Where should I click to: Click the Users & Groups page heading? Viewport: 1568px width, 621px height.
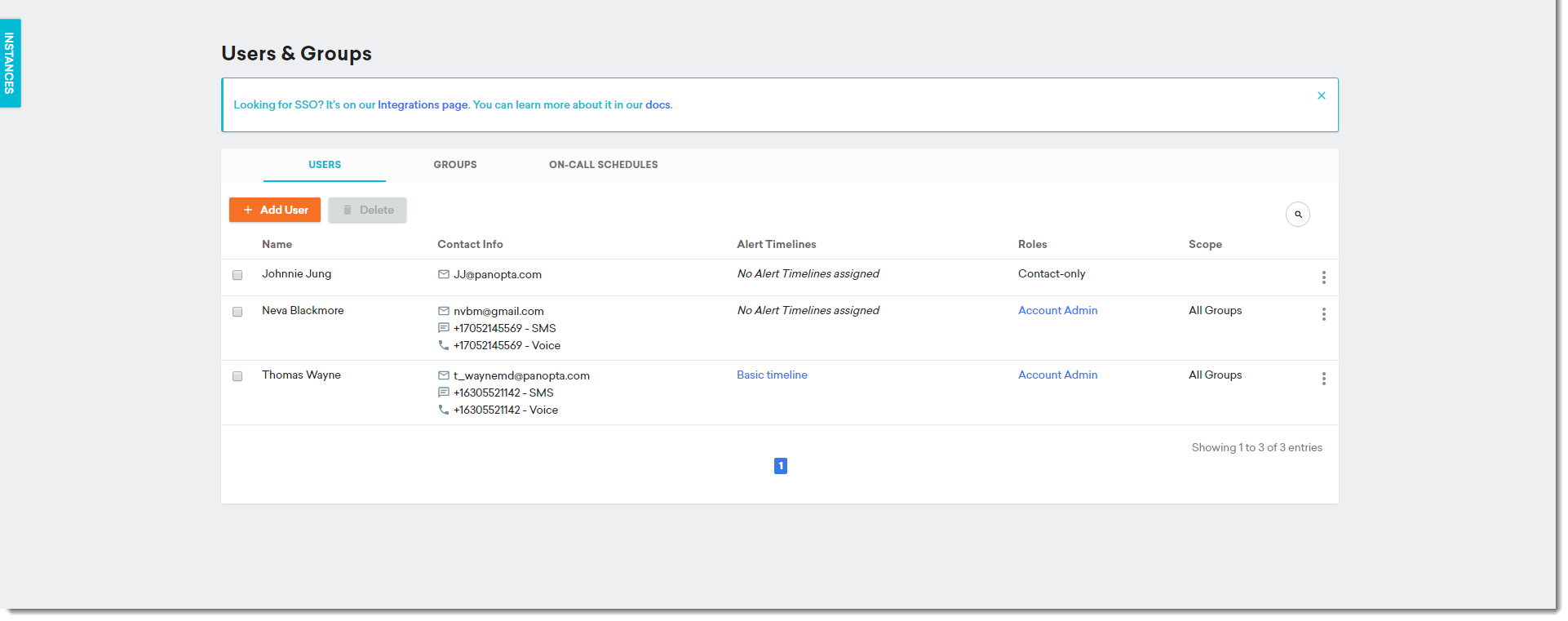tap(296, 53)
